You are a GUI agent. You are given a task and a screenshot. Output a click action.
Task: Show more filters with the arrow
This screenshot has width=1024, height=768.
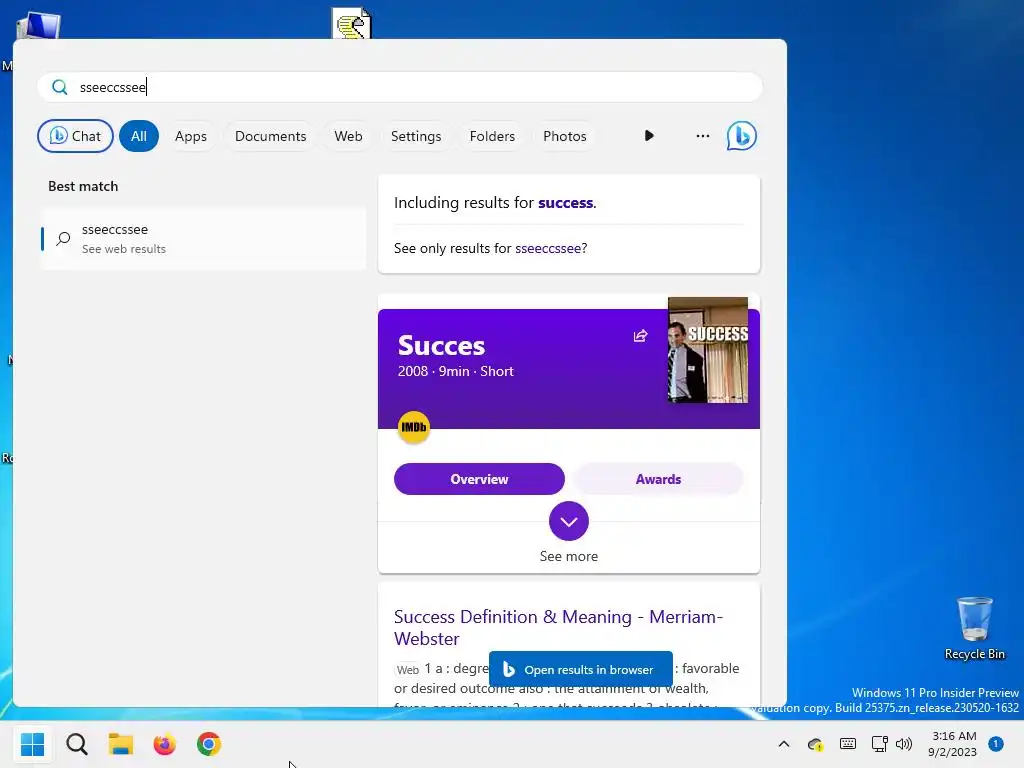coord(648,136)
